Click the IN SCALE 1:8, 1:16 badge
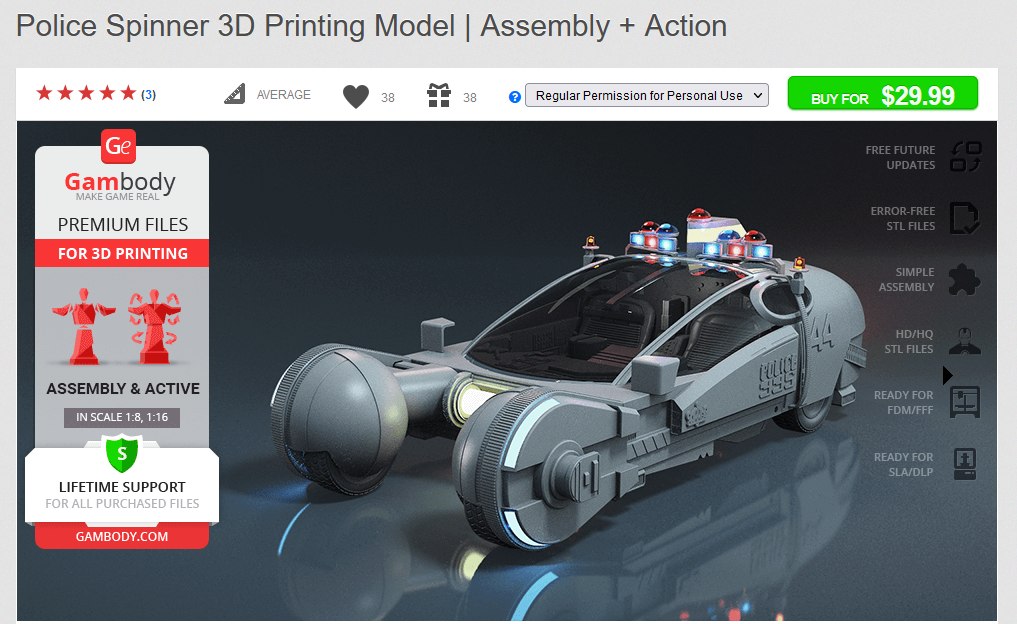Image resolution: width=1017 pixels, height=624 pixels. click(x=122, y=417)
